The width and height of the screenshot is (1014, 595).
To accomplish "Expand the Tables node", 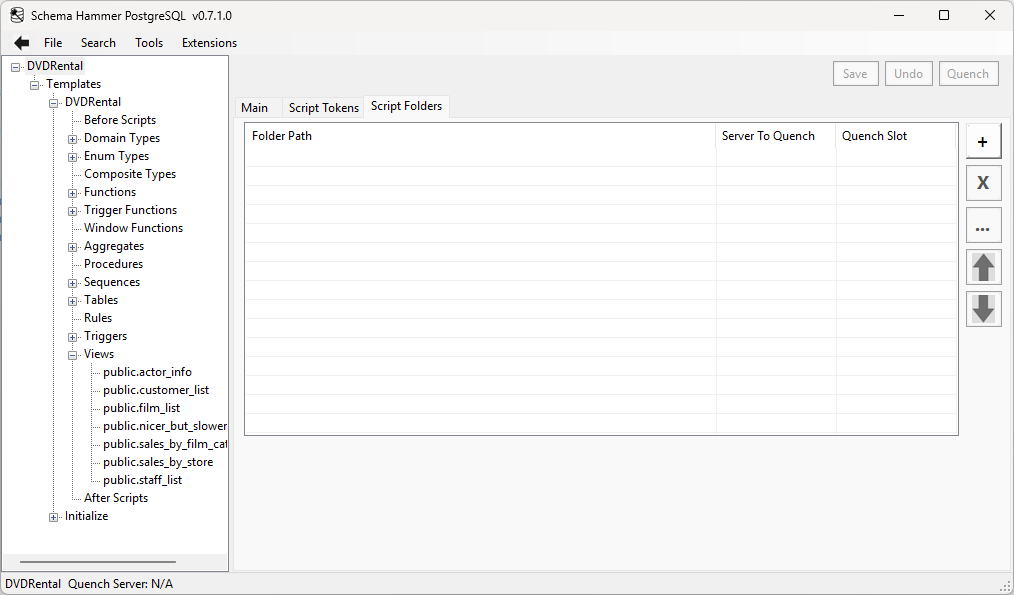I will tap(71, 300).
